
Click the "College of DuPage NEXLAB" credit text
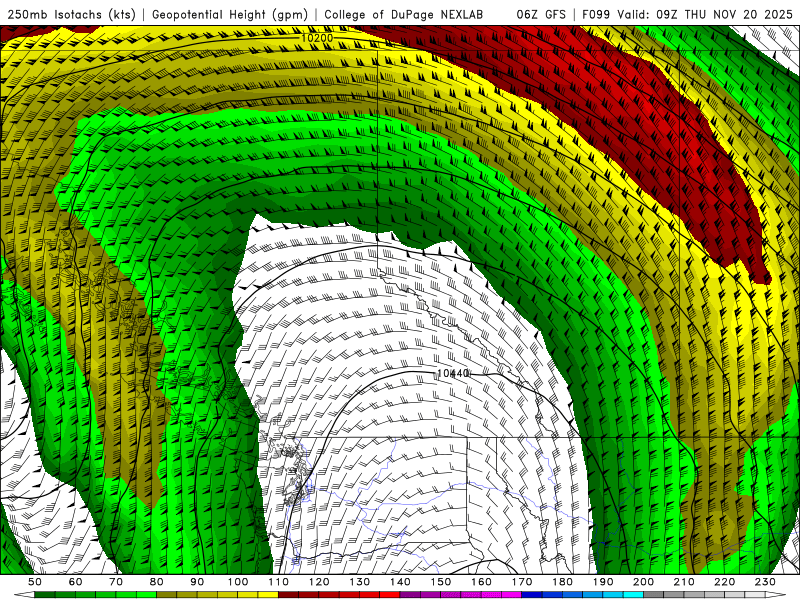[403, 14]
